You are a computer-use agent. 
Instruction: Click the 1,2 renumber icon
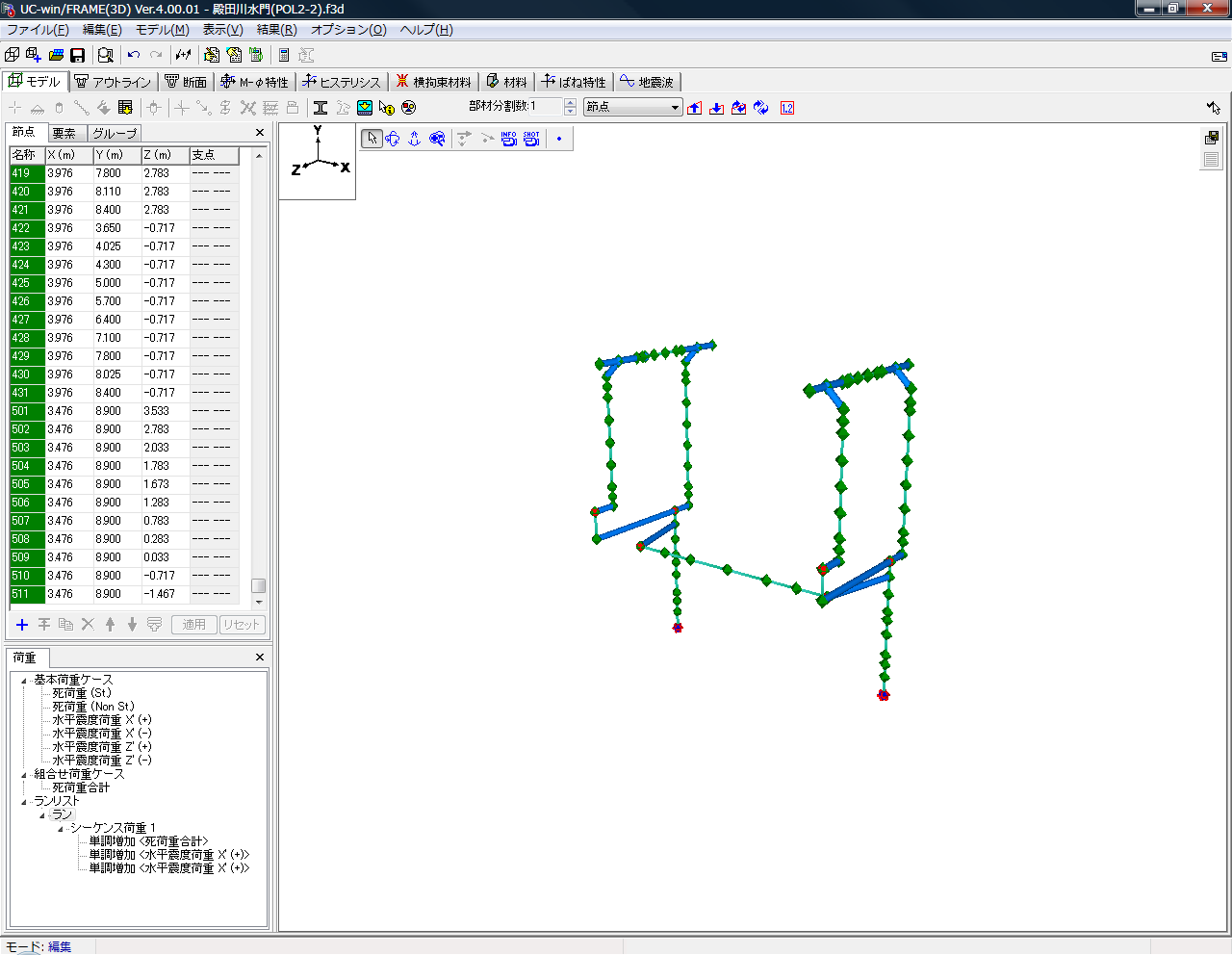tap(787, 108)
